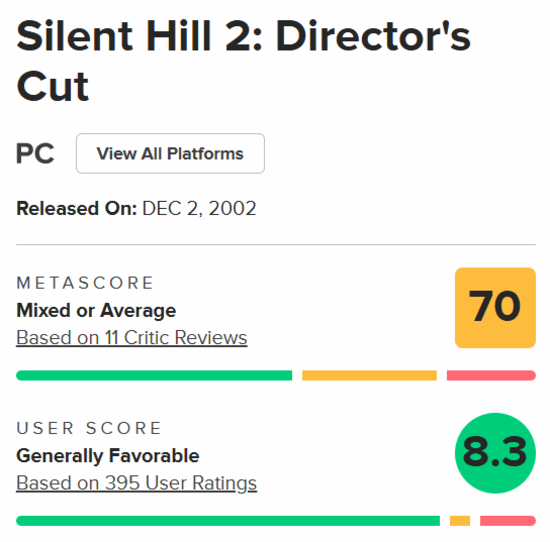Click the Generally Favorable text
Screen dimensions: 550x542
(108, 456)
